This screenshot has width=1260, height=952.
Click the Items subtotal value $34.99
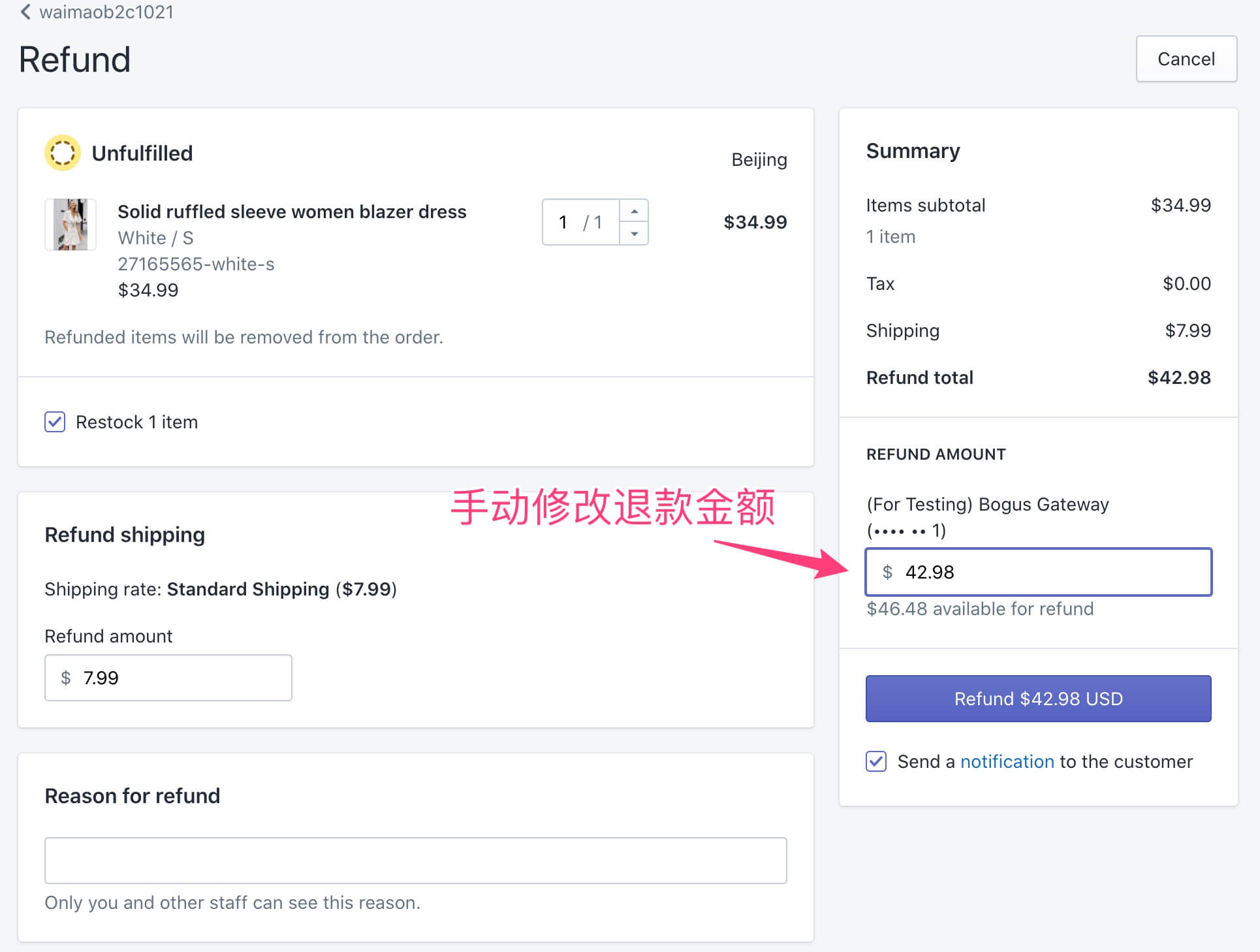[1180, 205]
